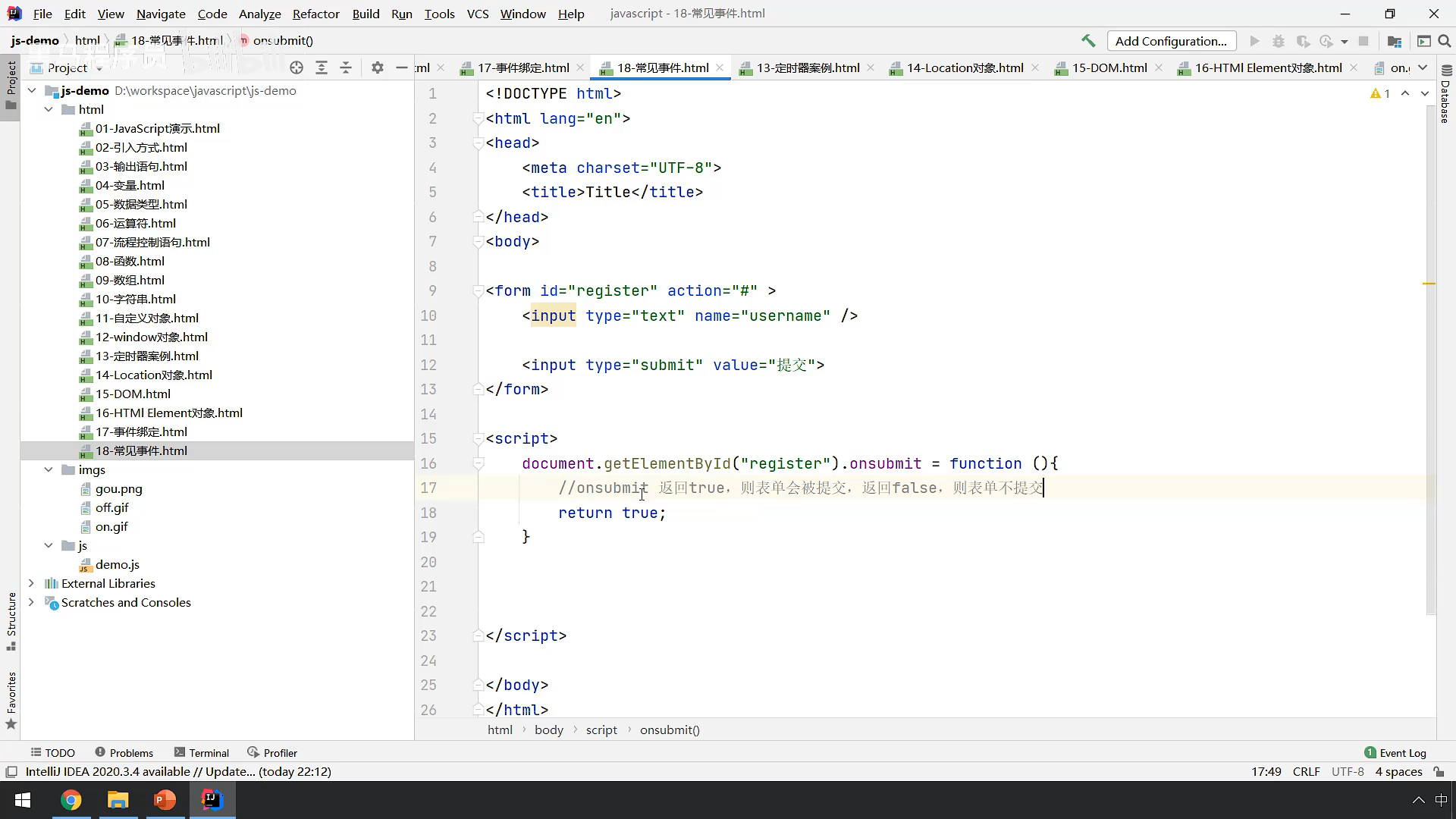
Task: Open the Refactor menu
Action: pos(315,14)
